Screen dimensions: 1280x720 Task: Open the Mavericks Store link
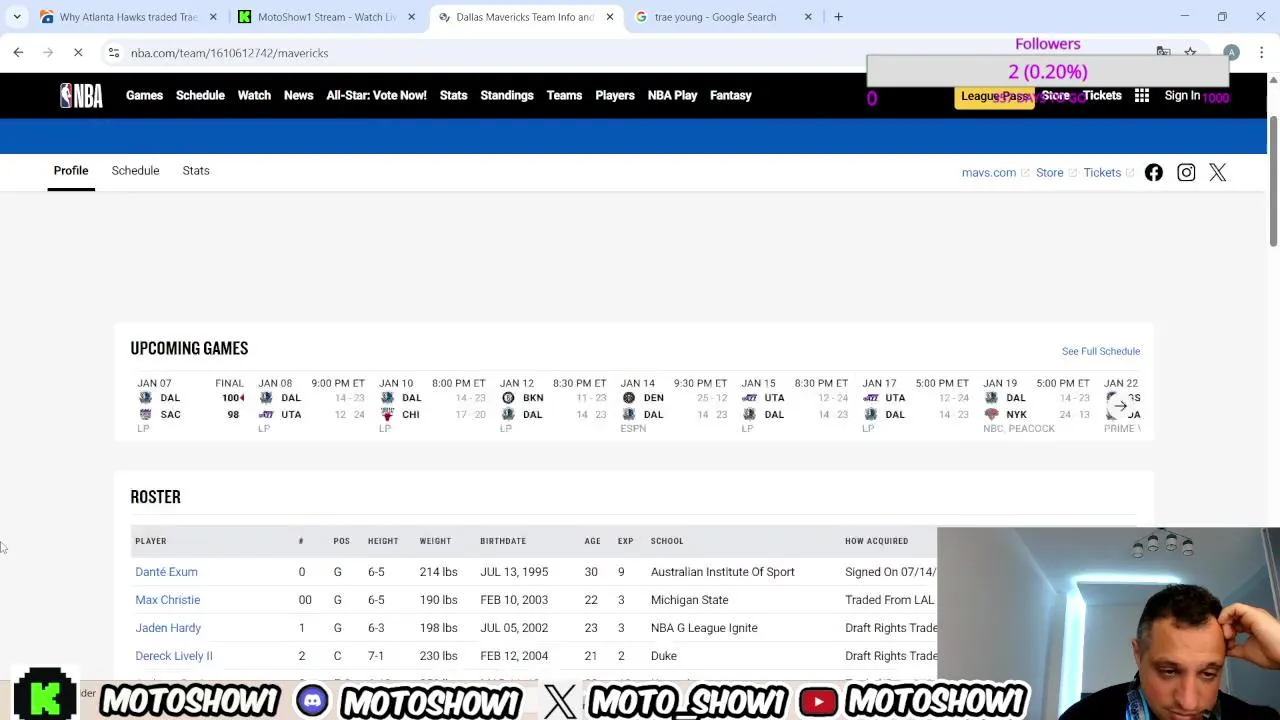(1050, 172)
